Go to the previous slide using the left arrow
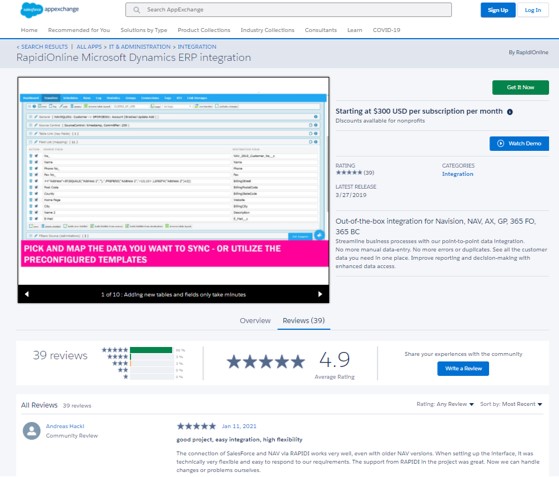The width and height of the screenshot is (559, 477). (27, 294)
